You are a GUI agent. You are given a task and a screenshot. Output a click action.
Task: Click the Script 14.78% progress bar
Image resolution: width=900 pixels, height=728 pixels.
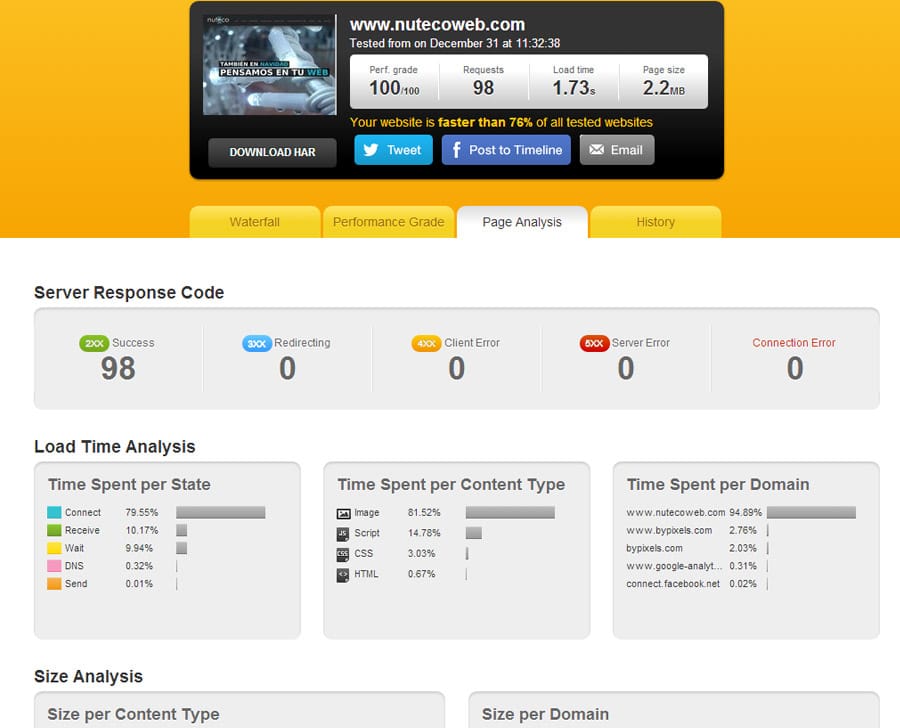(x=474, y=533)
